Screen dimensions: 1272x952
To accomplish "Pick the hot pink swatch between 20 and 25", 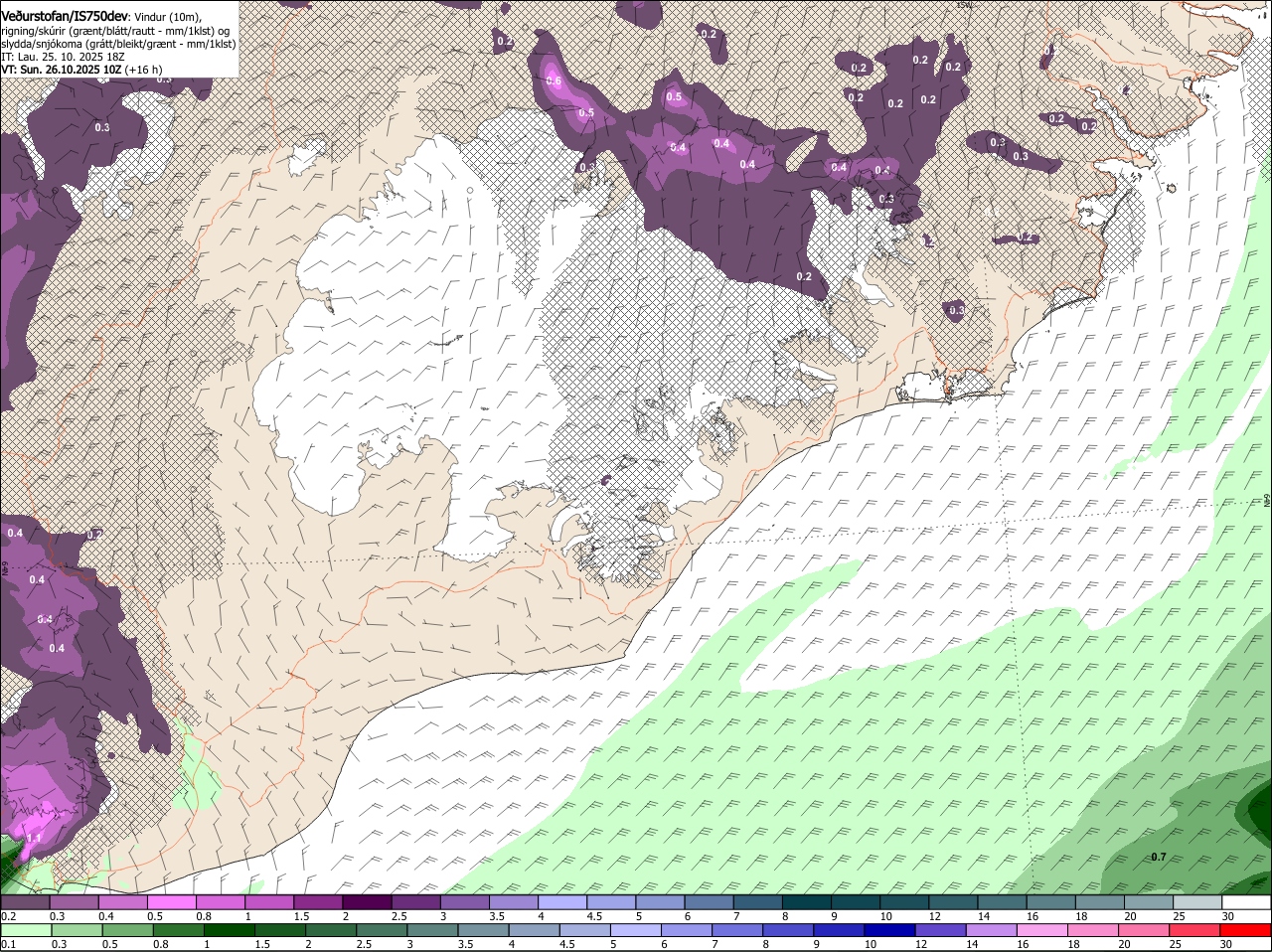I will point(1145,930).
